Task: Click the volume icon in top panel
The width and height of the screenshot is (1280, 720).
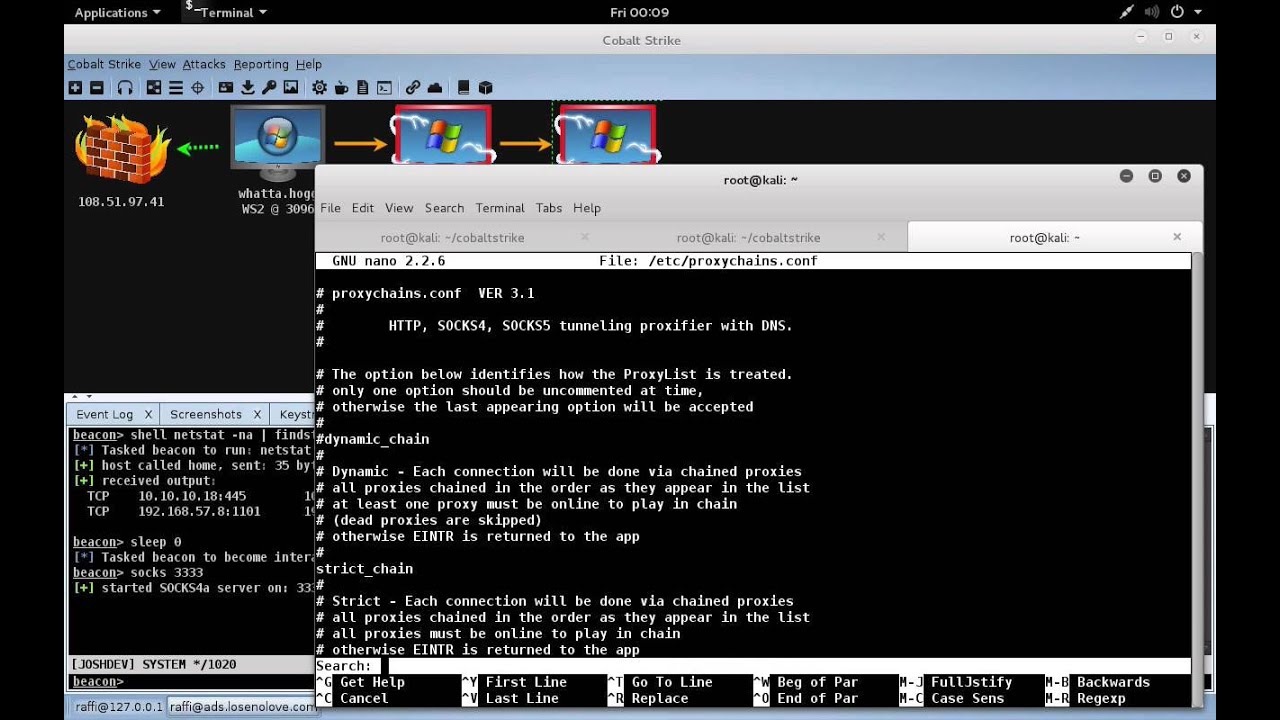Action: coord(1151,12)
